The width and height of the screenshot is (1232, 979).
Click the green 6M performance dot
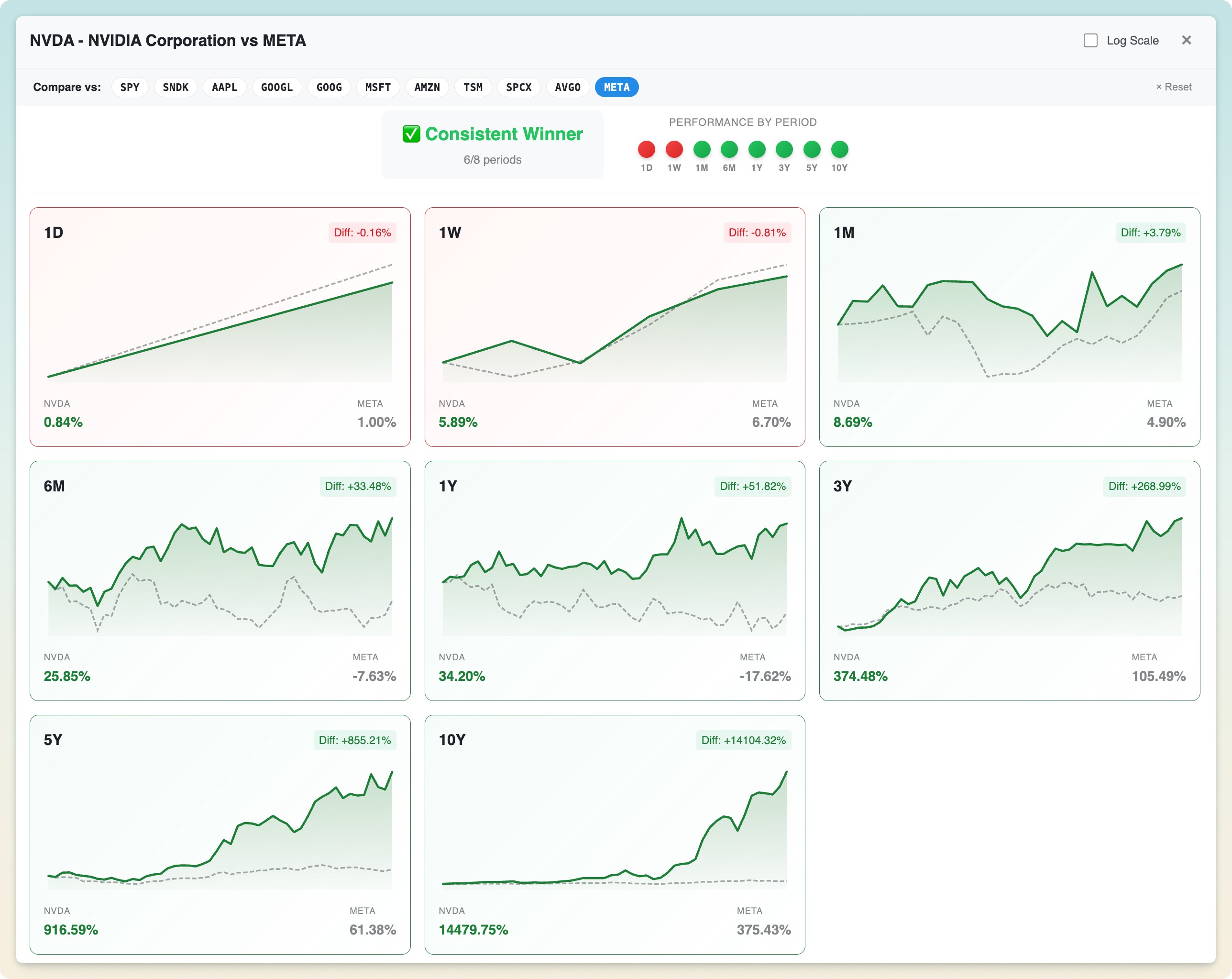click(729, 149)
